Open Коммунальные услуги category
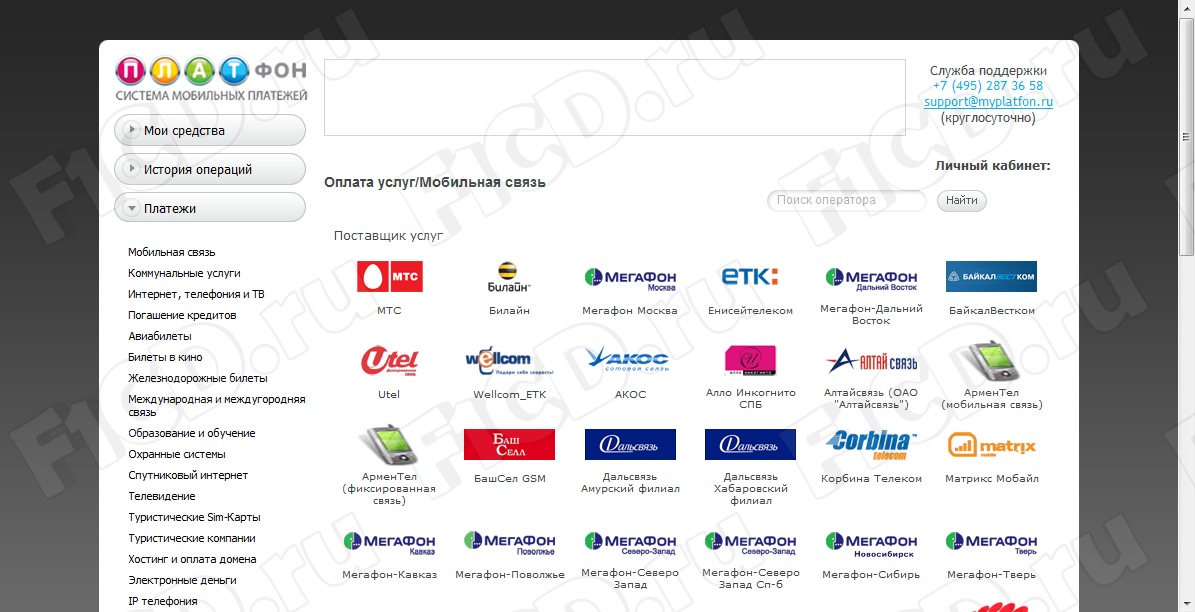Image resolution: width=1195 pixels, height=612 pixels. point(184,273)
